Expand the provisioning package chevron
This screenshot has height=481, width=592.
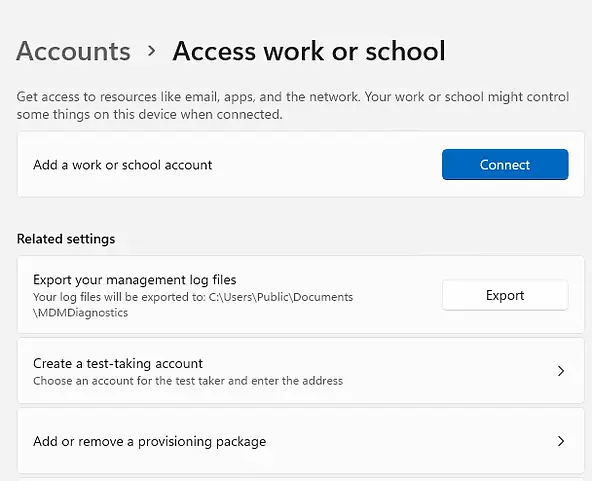click(x=561, y=441)
